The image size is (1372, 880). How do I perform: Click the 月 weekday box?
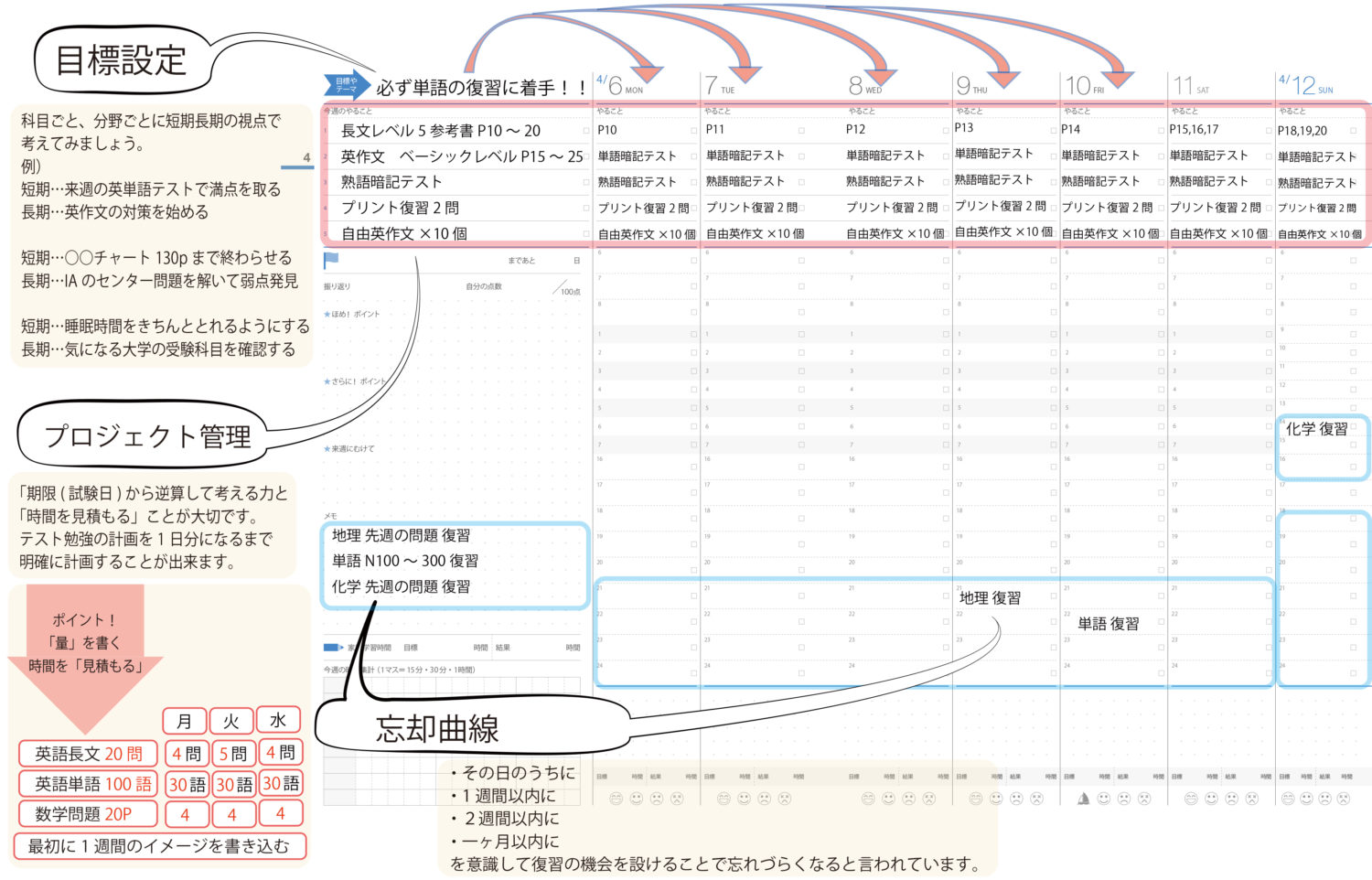pyautogui.click(x=185, y=721)
